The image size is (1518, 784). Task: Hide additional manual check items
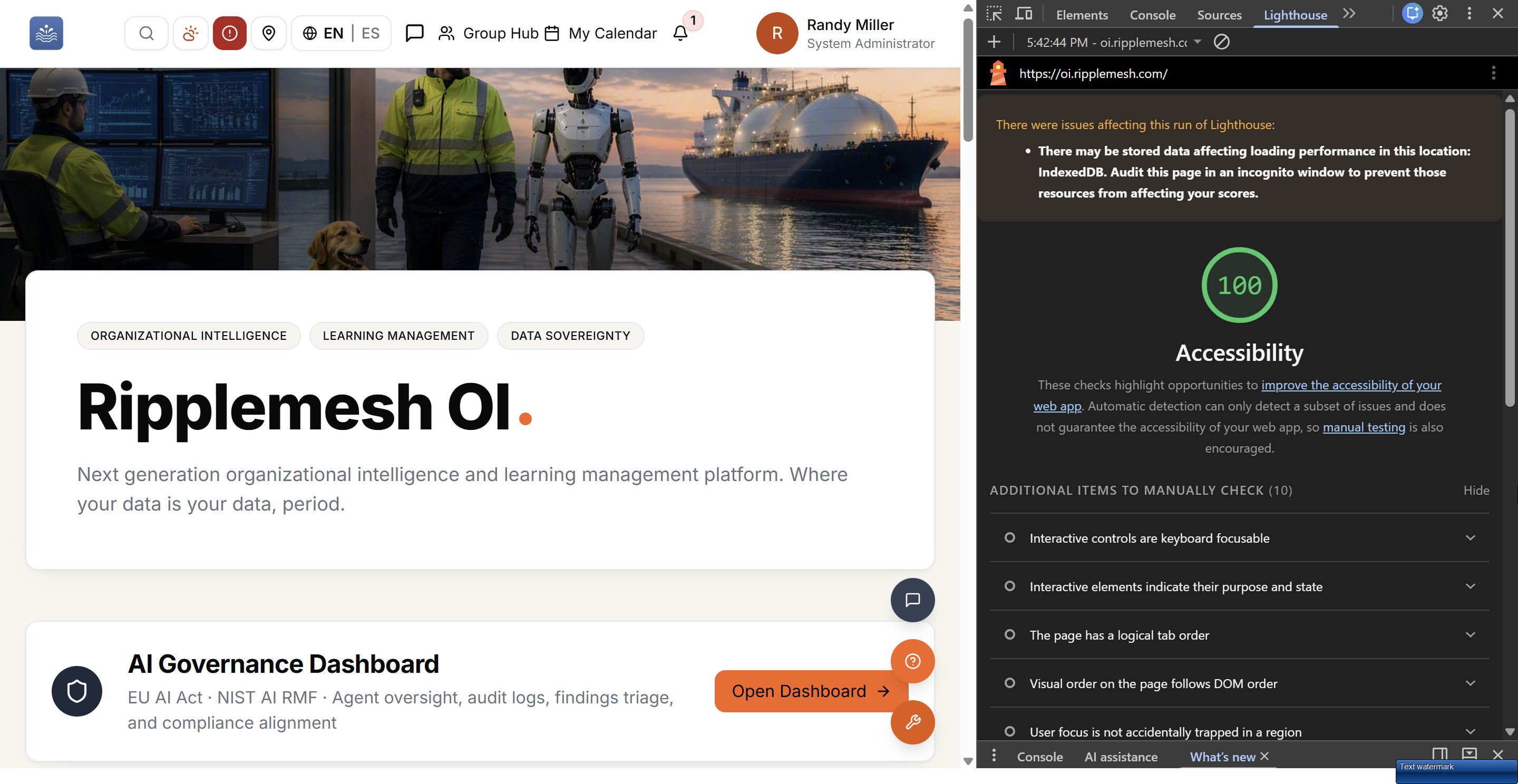[x=1476, y=490]
